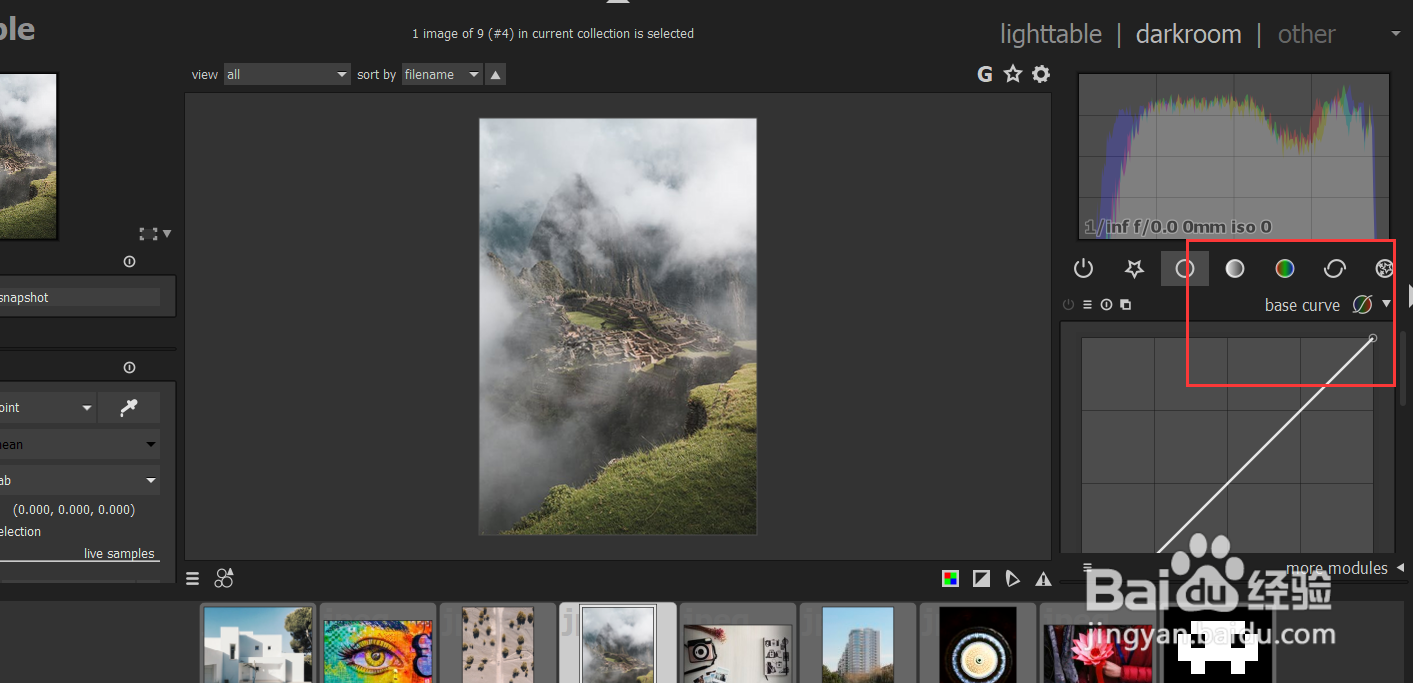This screenshot has width=1413, height=683.
Task: Click the main Machu Picchu image
Action: (618, 327)
